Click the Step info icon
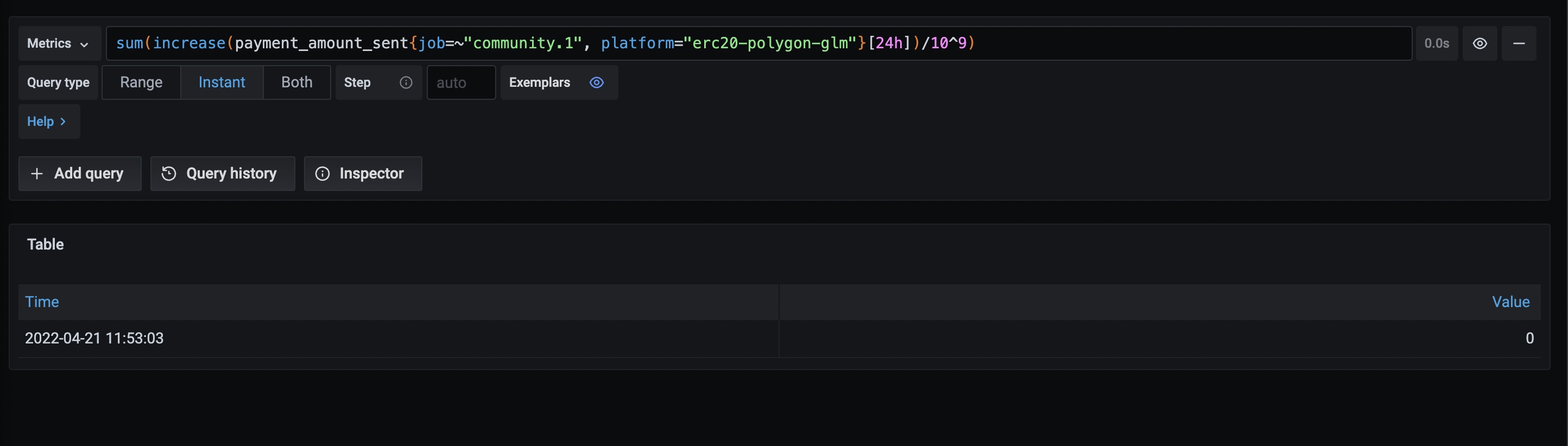The width and height of the screenshot is (1568, 446). (406, 82)
